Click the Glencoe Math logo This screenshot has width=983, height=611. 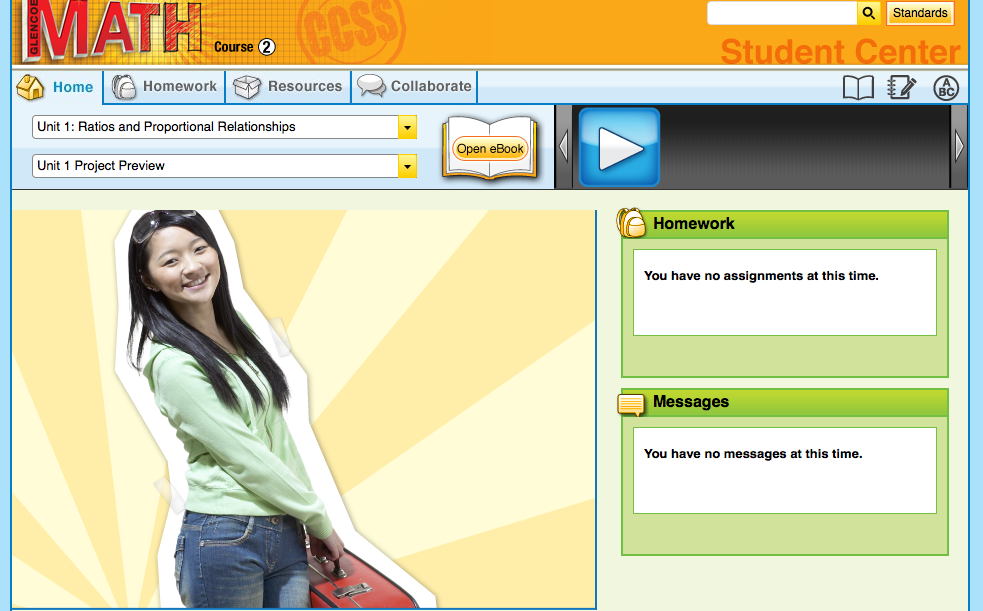coord(113,30)
